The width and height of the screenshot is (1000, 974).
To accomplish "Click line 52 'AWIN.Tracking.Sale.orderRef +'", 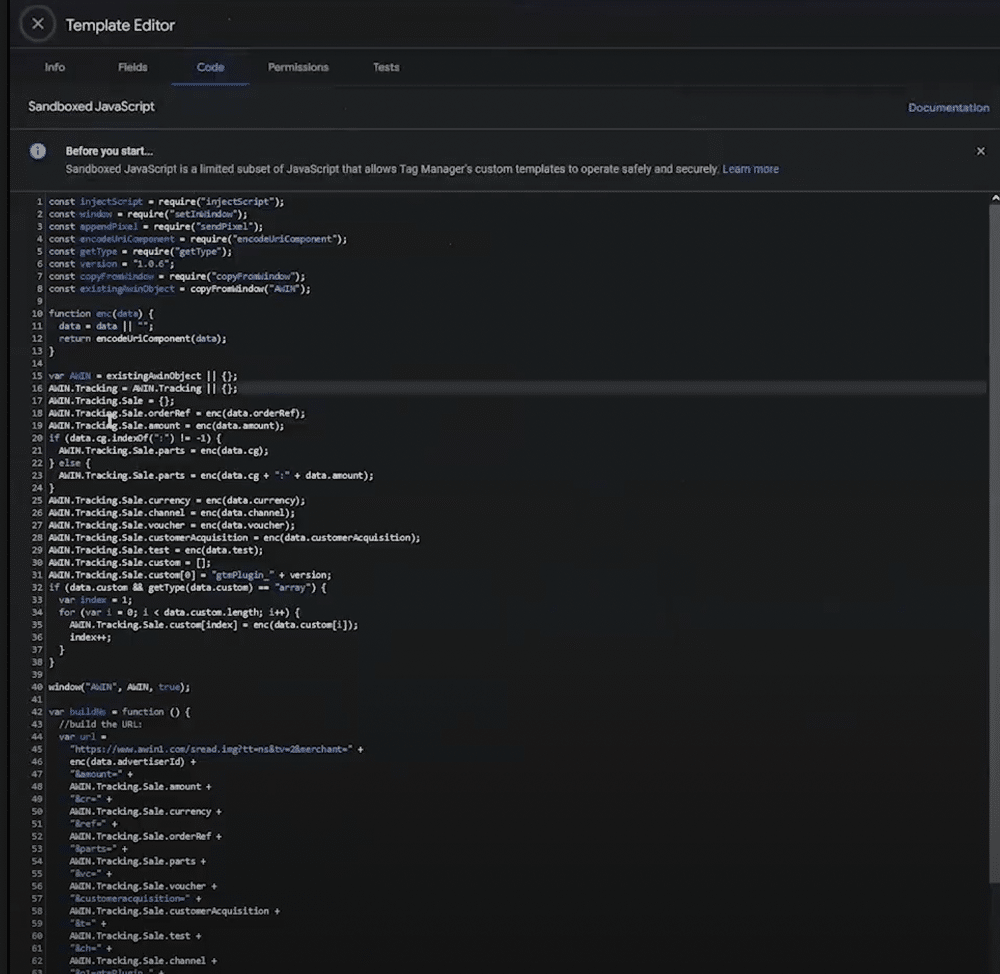I will [145, 836].
